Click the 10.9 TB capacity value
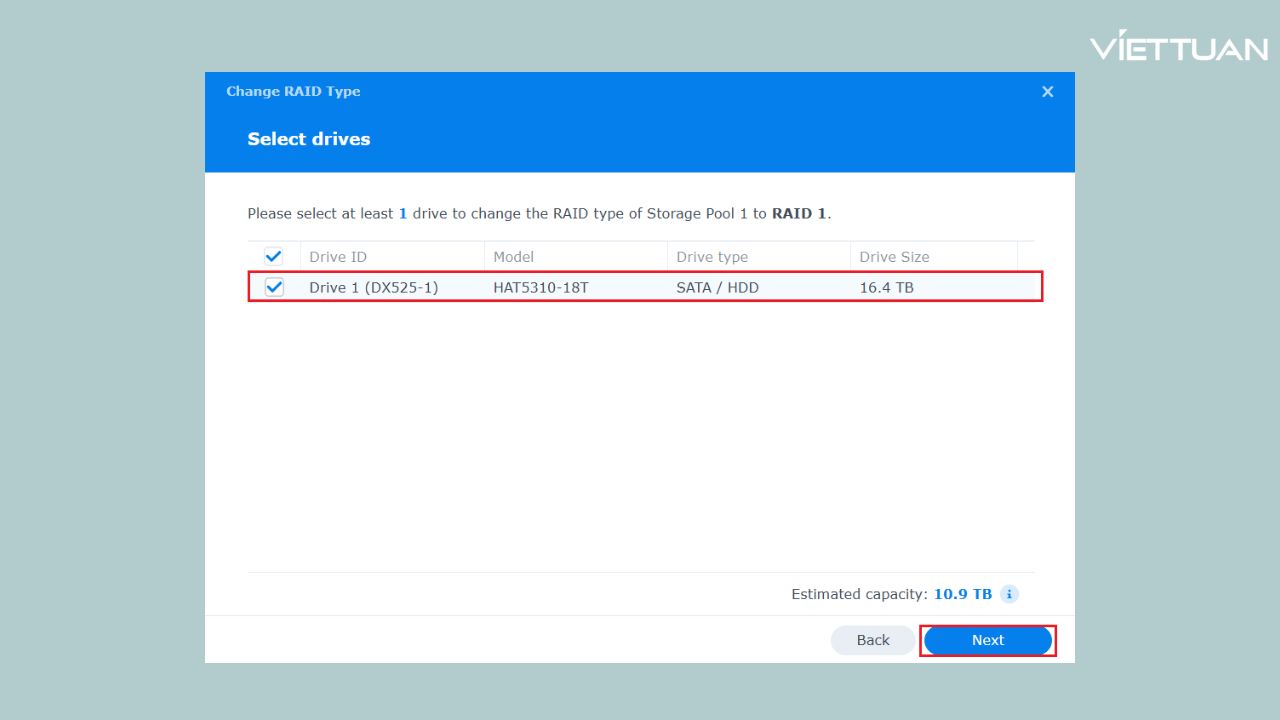Viewport: 1280px width, 720px height. 962,594
